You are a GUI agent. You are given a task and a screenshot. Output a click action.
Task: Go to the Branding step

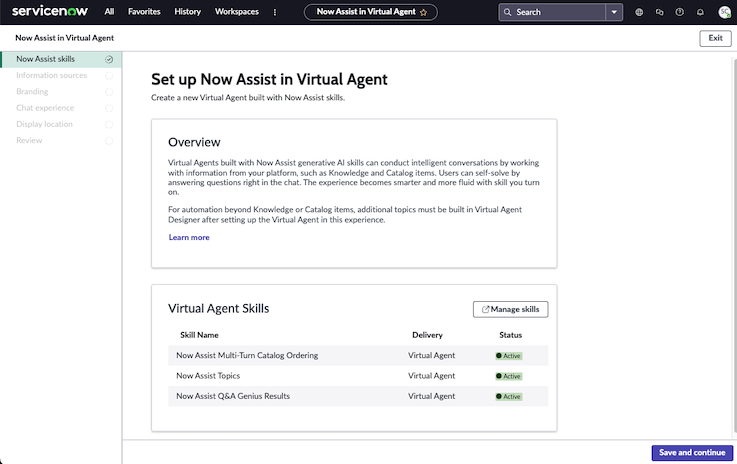[x=32, y=92]
